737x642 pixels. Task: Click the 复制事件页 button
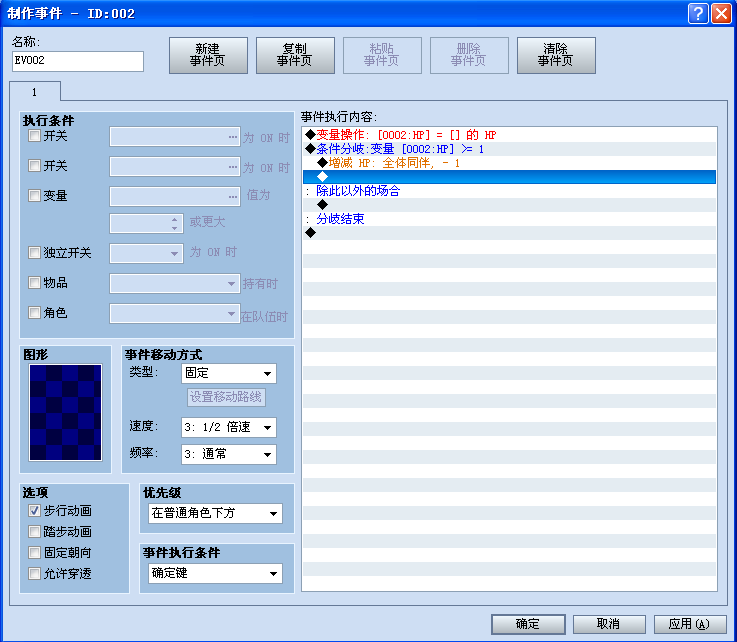pos(295,55)
